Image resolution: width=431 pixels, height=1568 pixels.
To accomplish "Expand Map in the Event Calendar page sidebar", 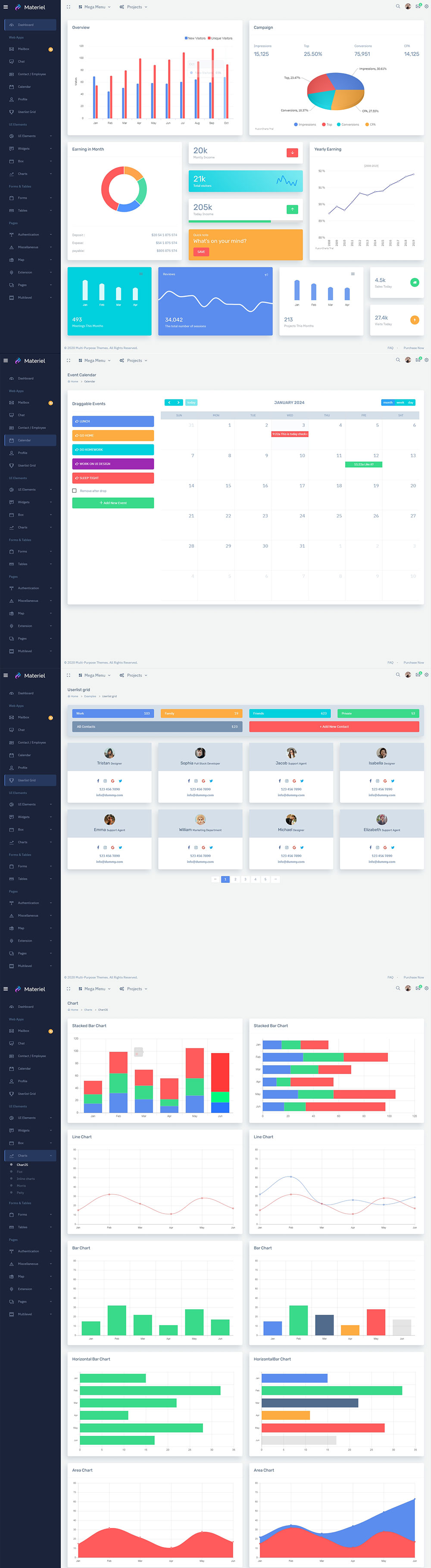I will [31, 613].
